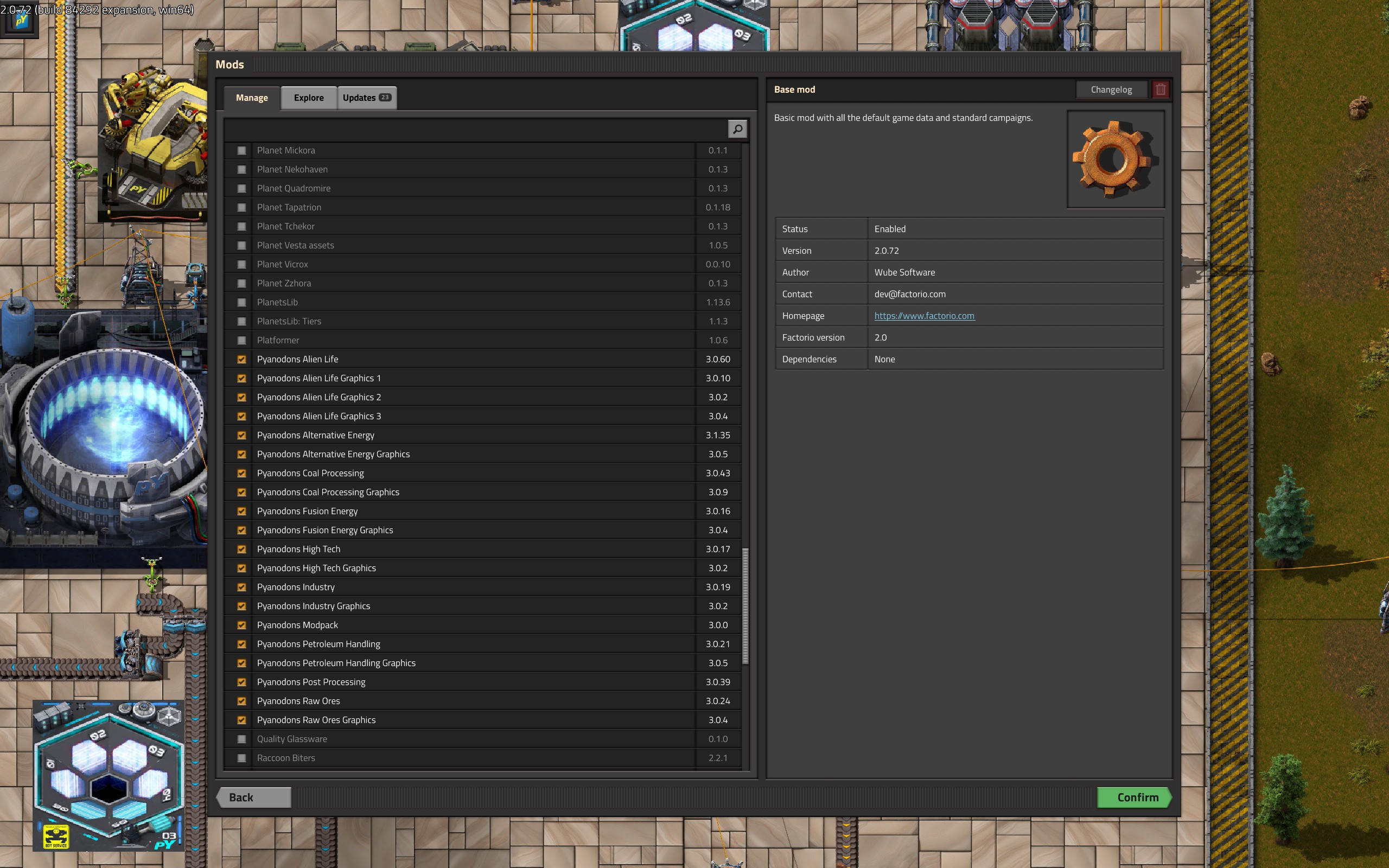
Task: Open the Changelog for Base mod
Action: 1111,90
